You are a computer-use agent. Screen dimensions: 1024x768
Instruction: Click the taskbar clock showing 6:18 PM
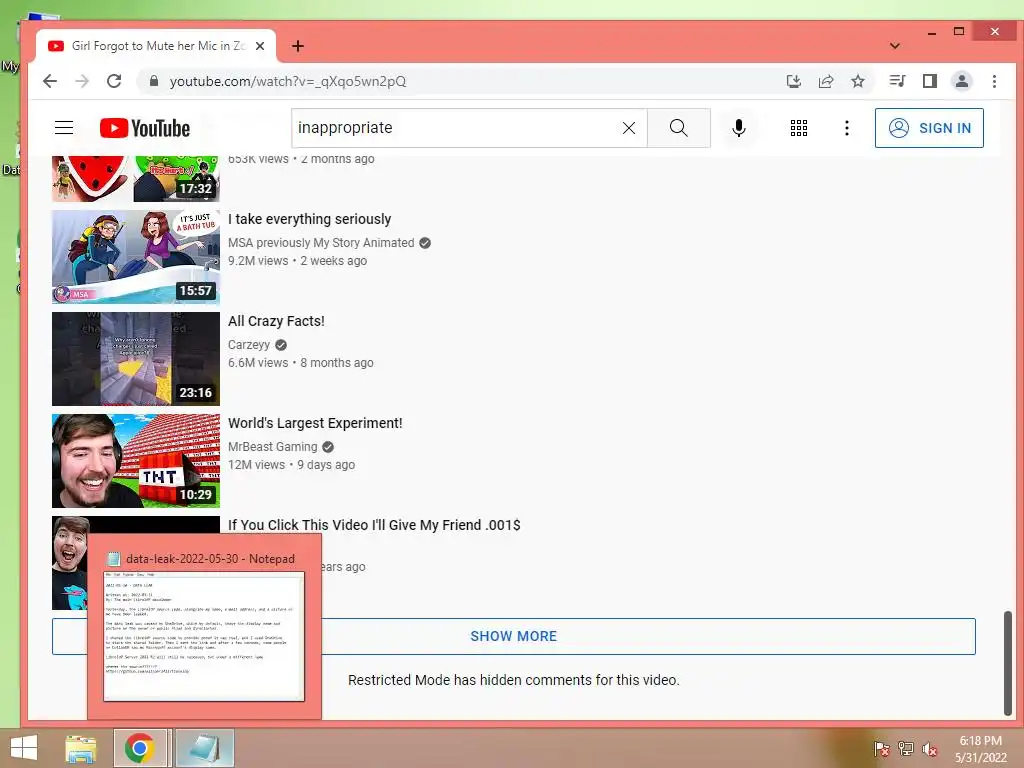(980, 749)
